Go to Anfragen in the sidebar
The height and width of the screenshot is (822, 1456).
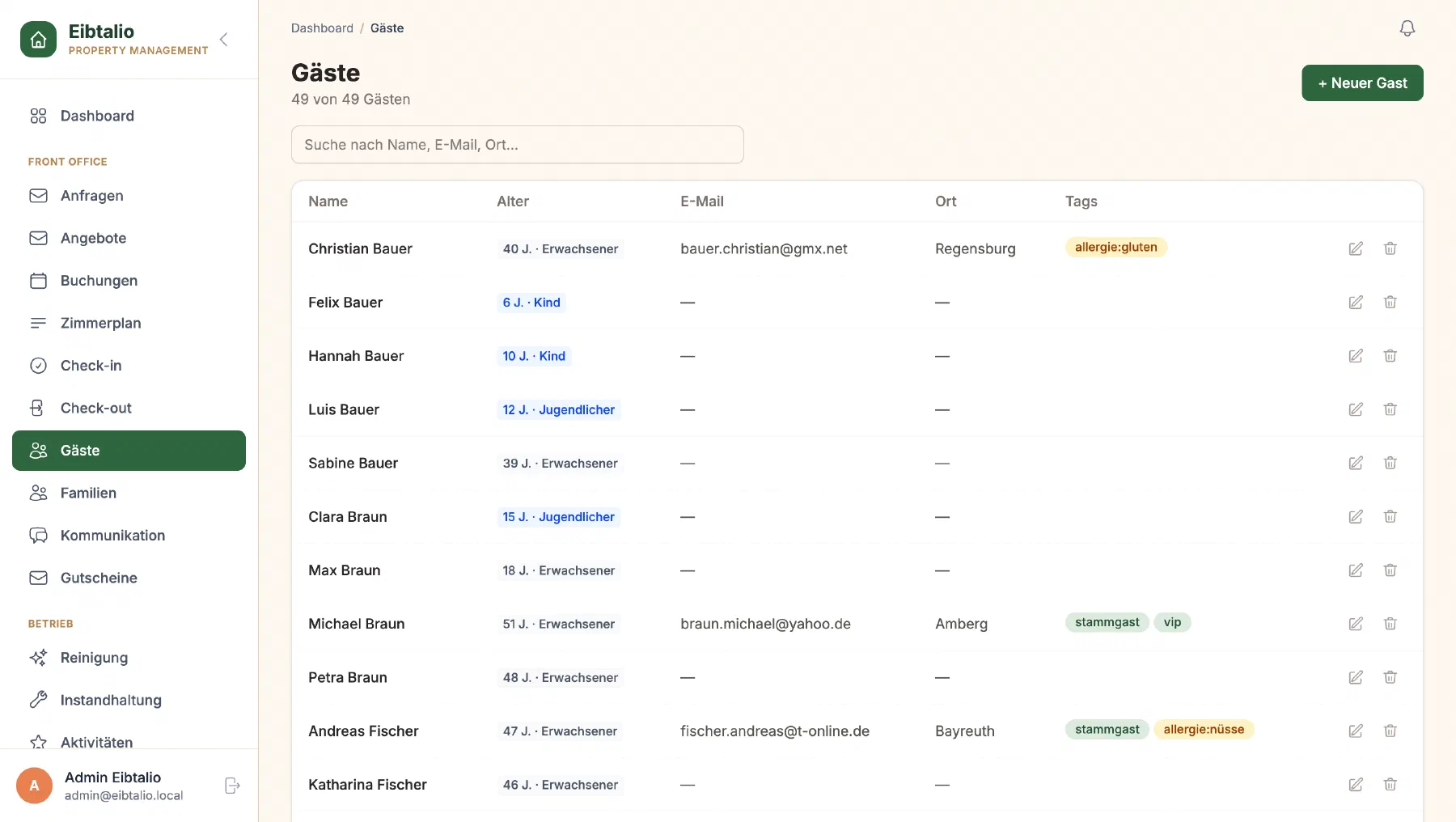pyautogui.click(x=129, y=196)
